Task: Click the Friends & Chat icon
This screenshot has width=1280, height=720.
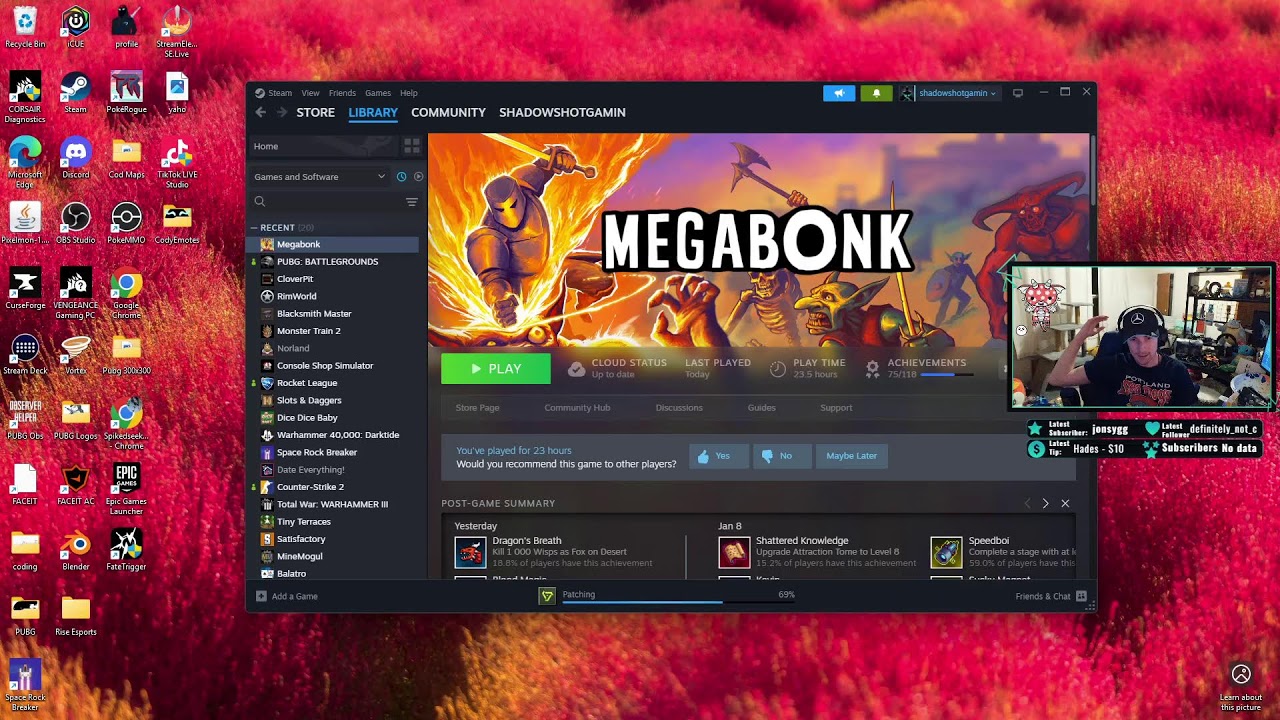Action: pos(1081,596)
